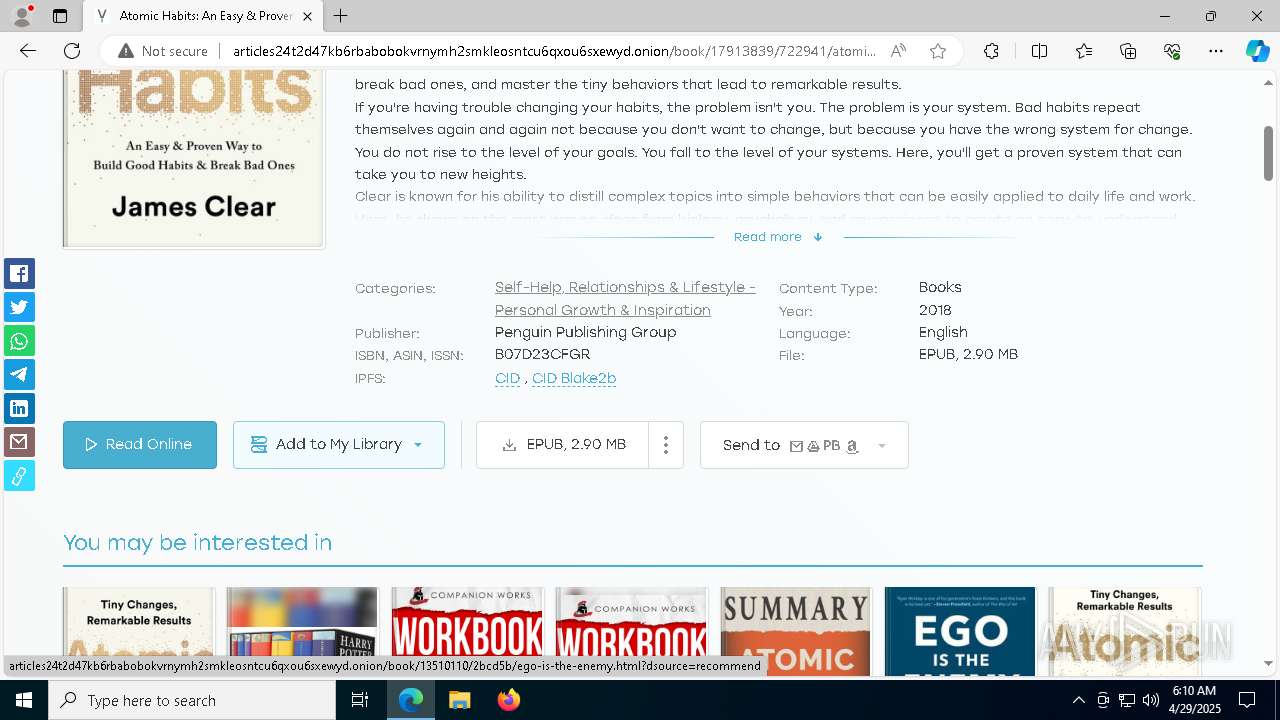Click the year value 2018
The image size is (1280, 720).
click(x=935, y=310)
